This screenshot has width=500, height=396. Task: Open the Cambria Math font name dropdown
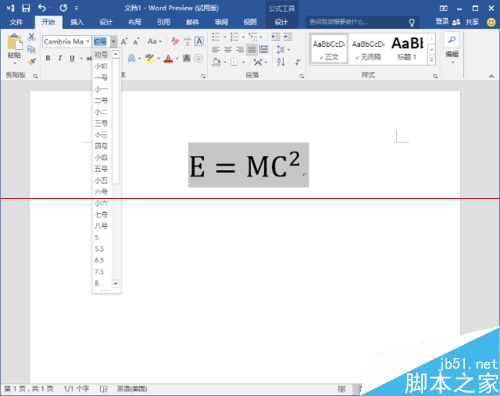(88, 42)
